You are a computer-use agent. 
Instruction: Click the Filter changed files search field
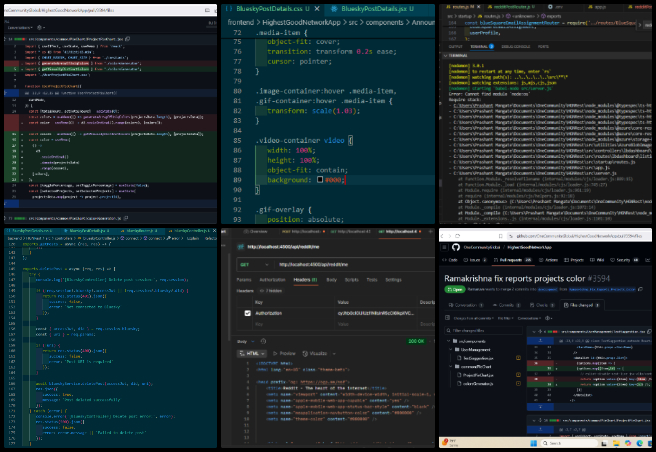click(483, 331)
